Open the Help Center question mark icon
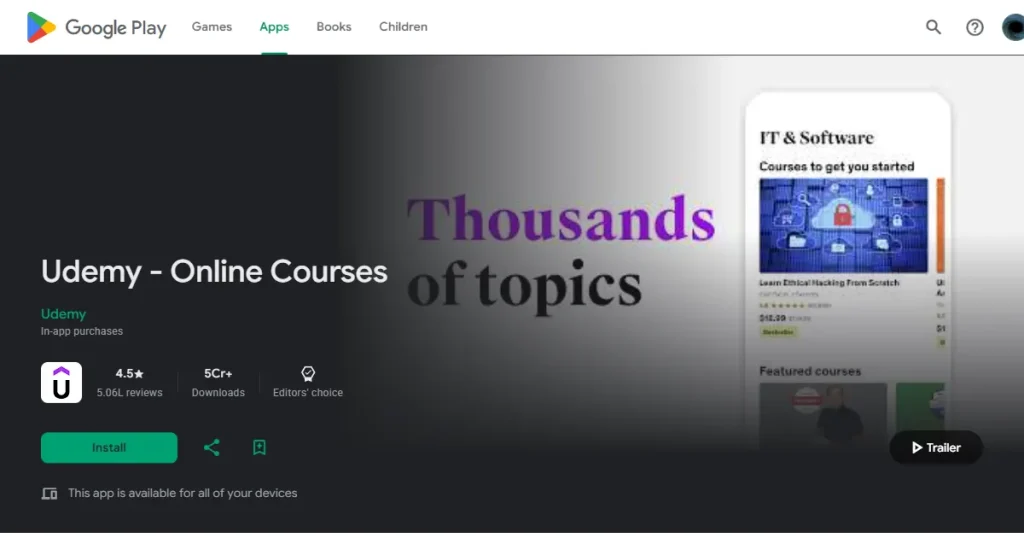Viewport: 1024px width, 538px height. 974,27
